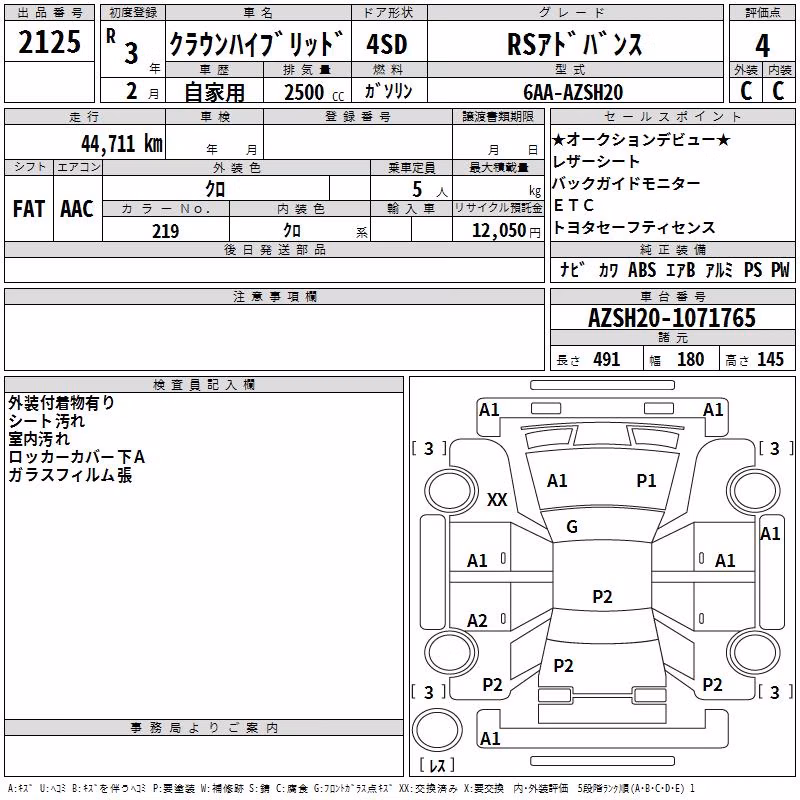Image resolution: width=800 pixels, height=800 pixels.
Task: Click the spare tire レス label
Action: [437, 765]
